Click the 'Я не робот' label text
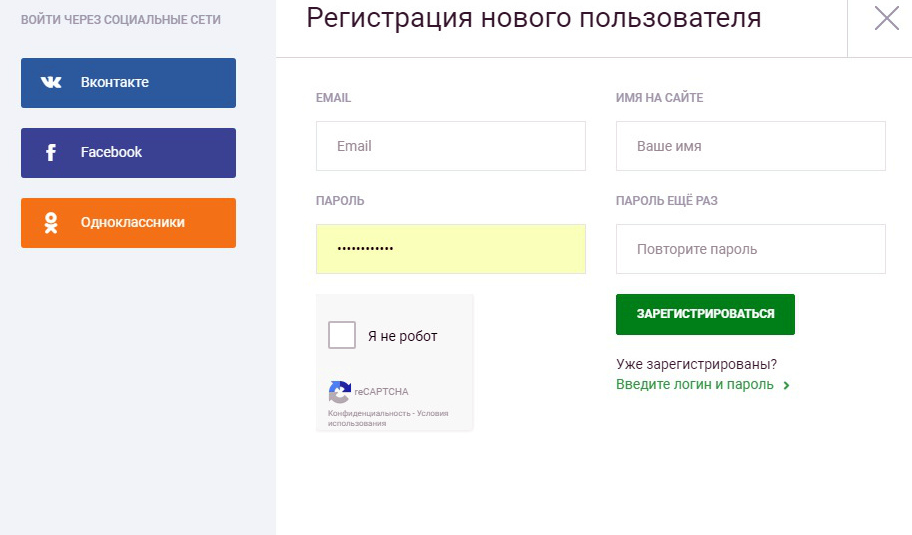This screenshot has width=912, height=535. pos(402,336)
